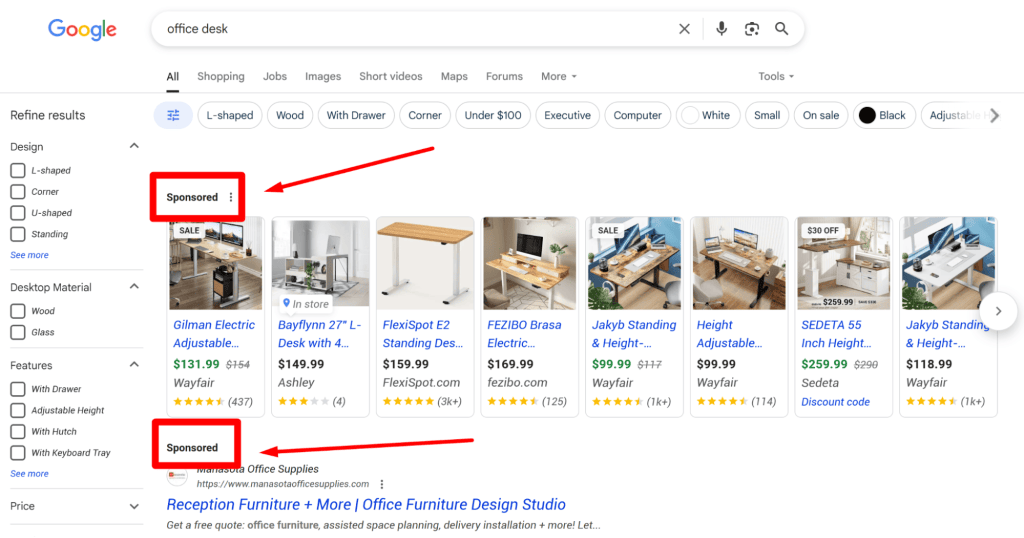Click the FlexiSpot E2 desk product image

[425, 264]
